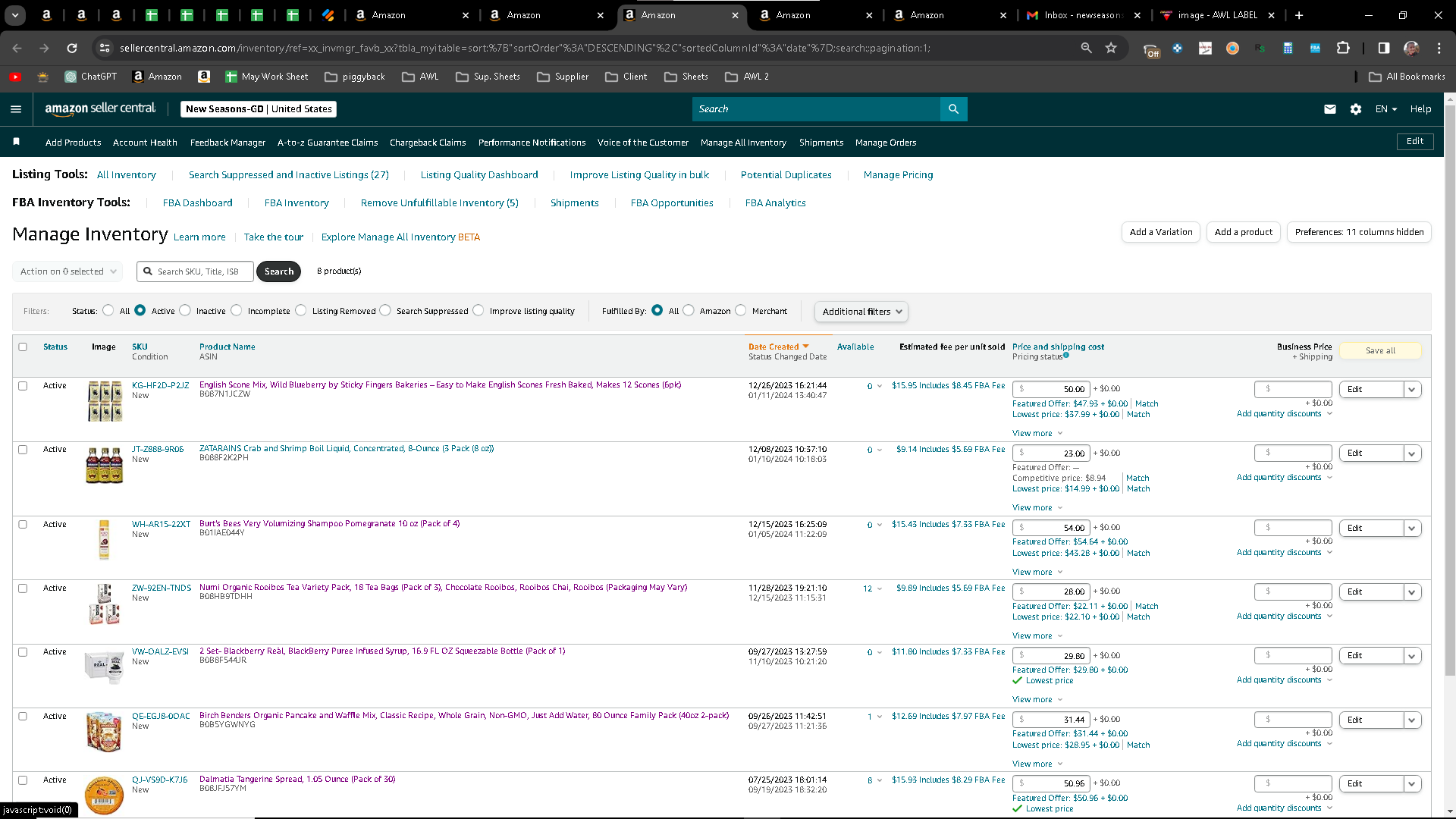This screenshot has height=819, width=1456.
Task: Tick the select-all checkbox in table header
Action: (x=23, y=347)
